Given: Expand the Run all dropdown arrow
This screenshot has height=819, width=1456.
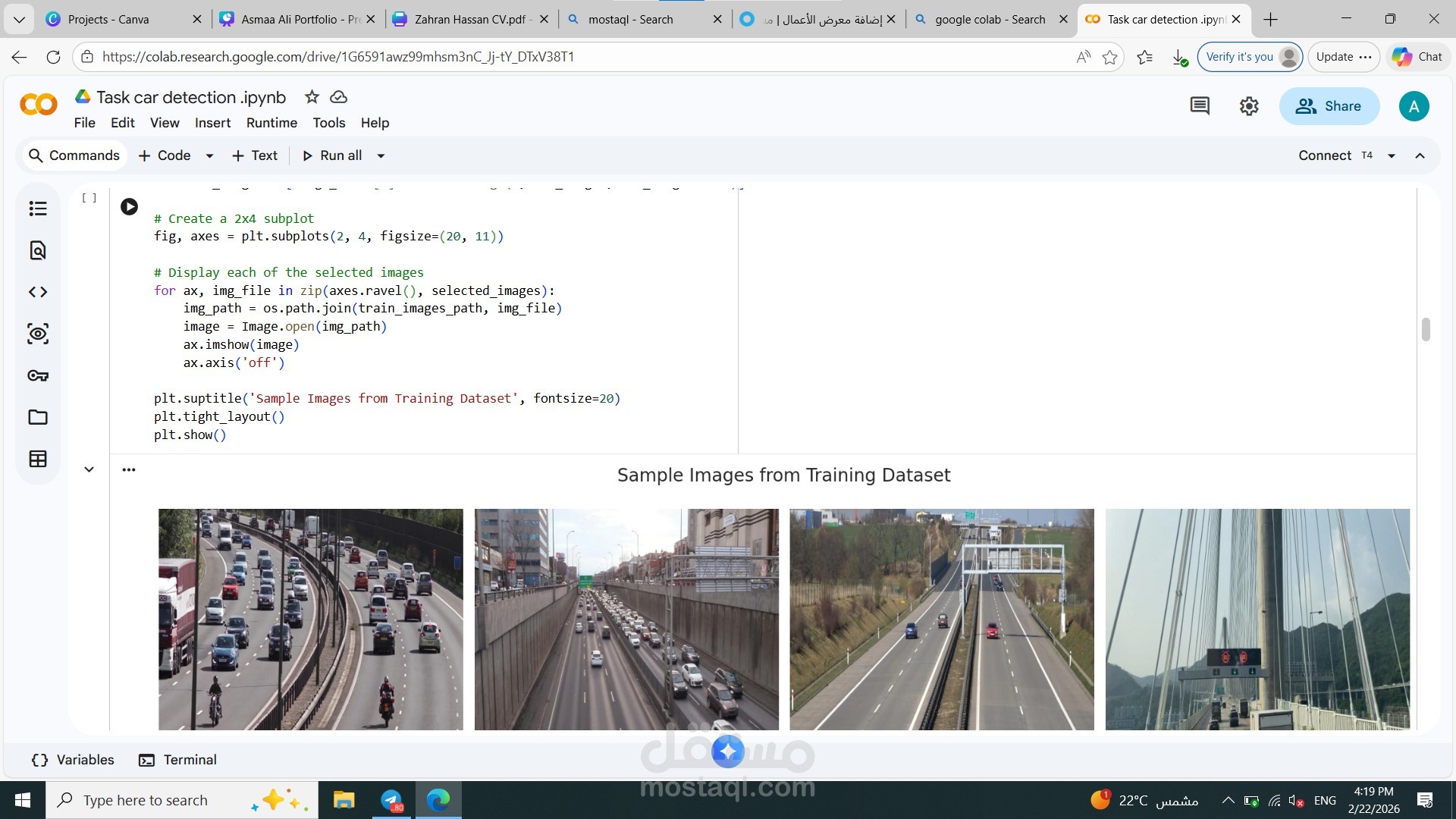Looking at the screenshot, I should pyautogui.click(x=381, y=155).
